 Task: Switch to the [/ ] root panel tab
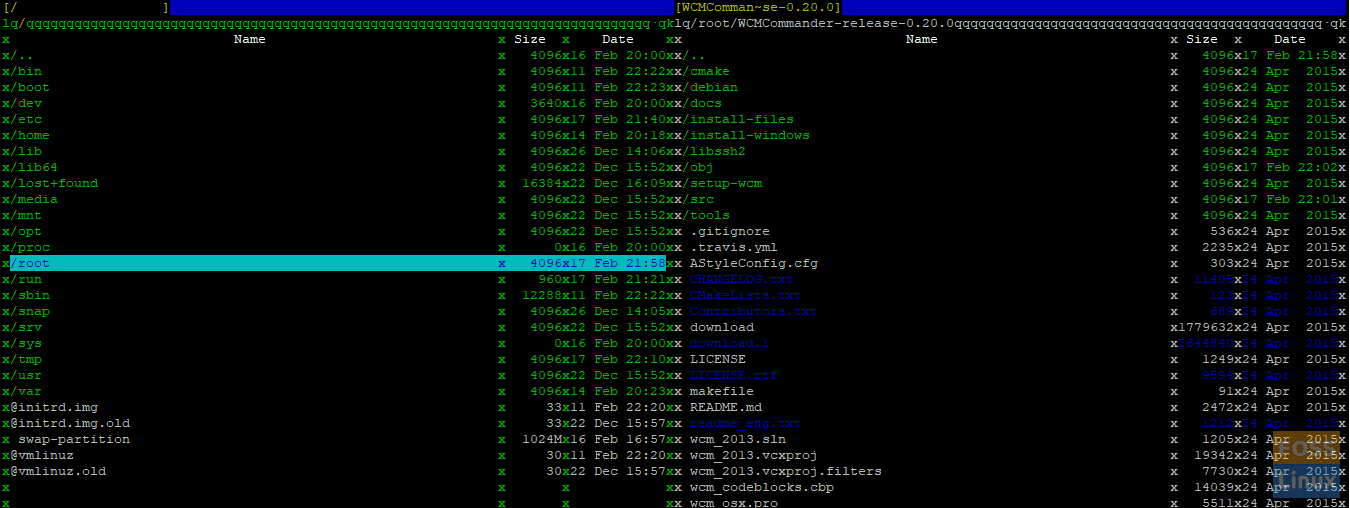coord(86,7)
